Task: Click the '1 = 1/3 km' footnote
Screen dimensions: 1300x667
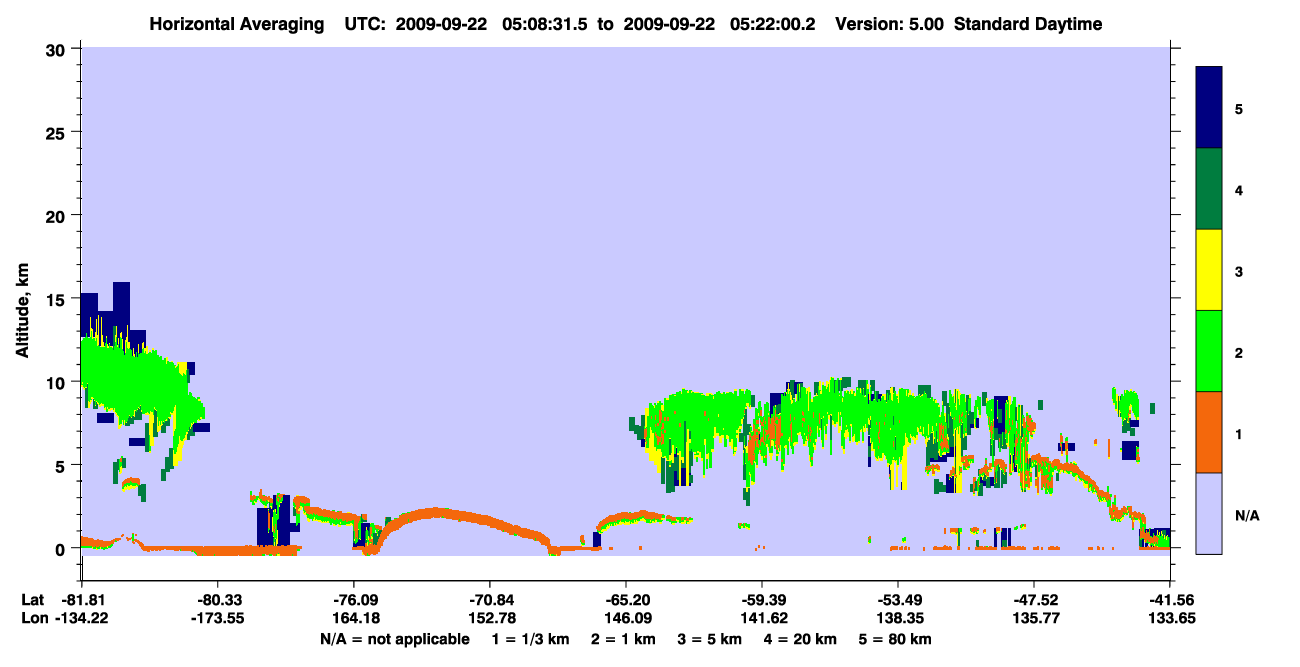Action: (x=530, y=639)
